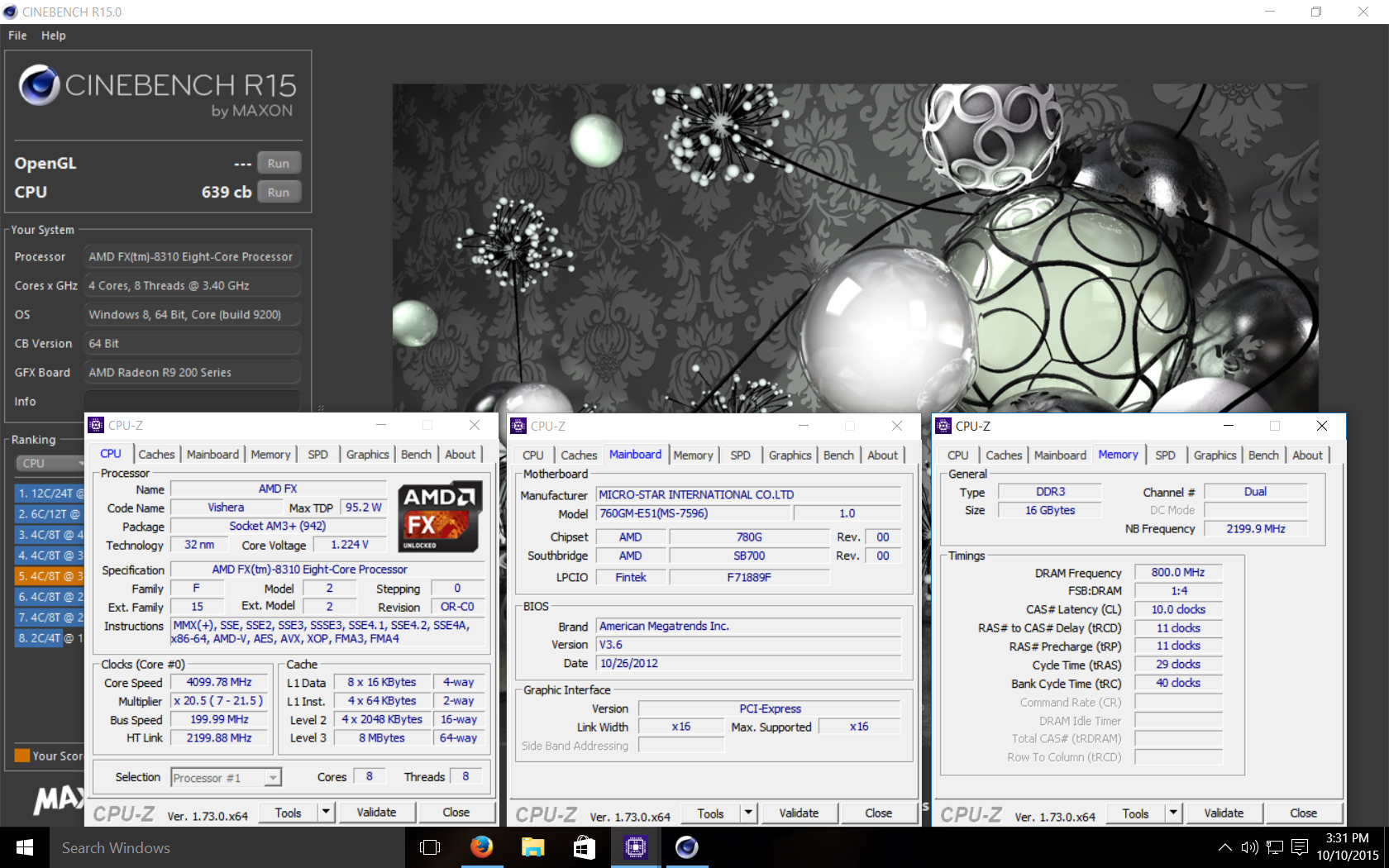The image size is (1389, 868).
Task: Open the Action Center notifications icon
Action: (1300, 847)
